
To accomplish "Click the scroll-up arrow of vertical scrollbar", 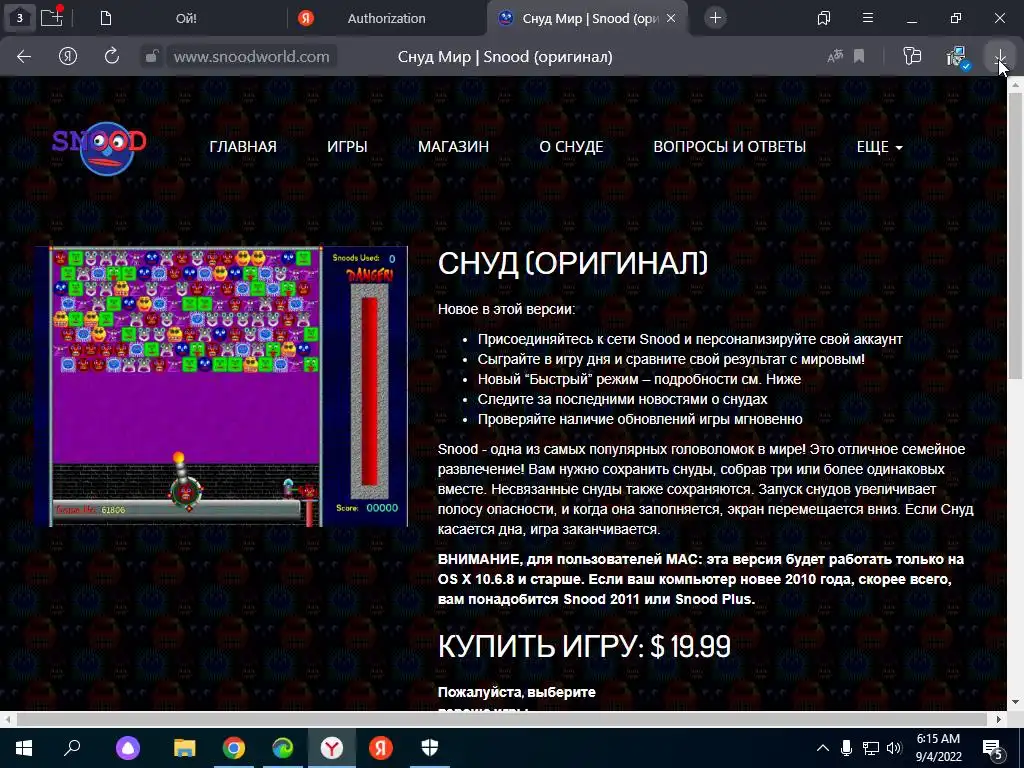I will point(1015,83).
